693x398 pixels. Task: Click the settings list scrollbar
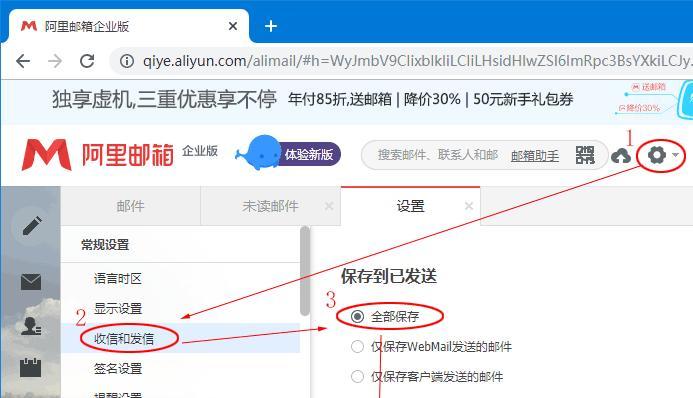tap(305, 271)
